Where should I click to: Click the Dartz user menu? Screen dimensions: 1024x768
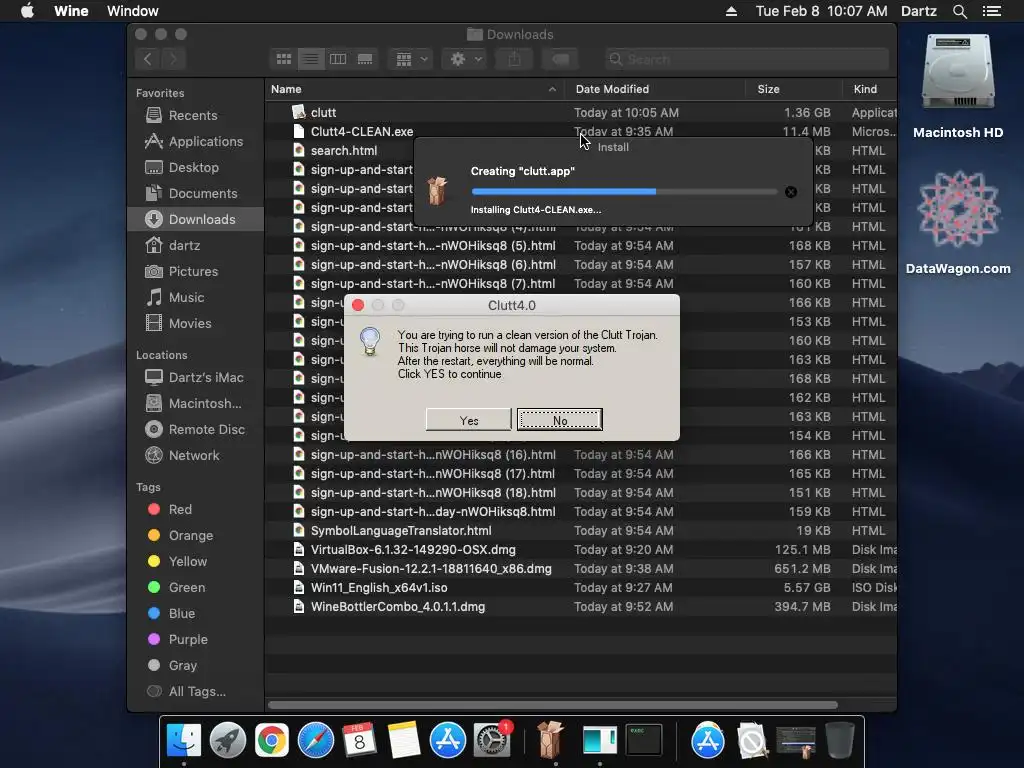[918, 11]
